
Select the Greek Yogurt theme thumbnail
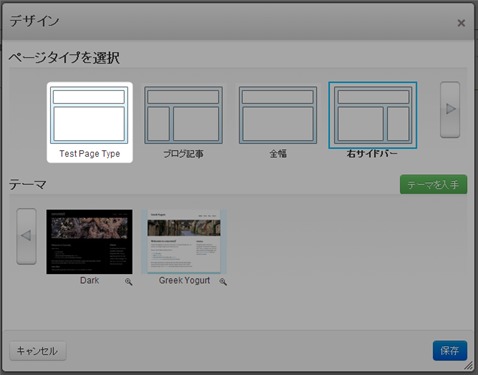(184, 242)
